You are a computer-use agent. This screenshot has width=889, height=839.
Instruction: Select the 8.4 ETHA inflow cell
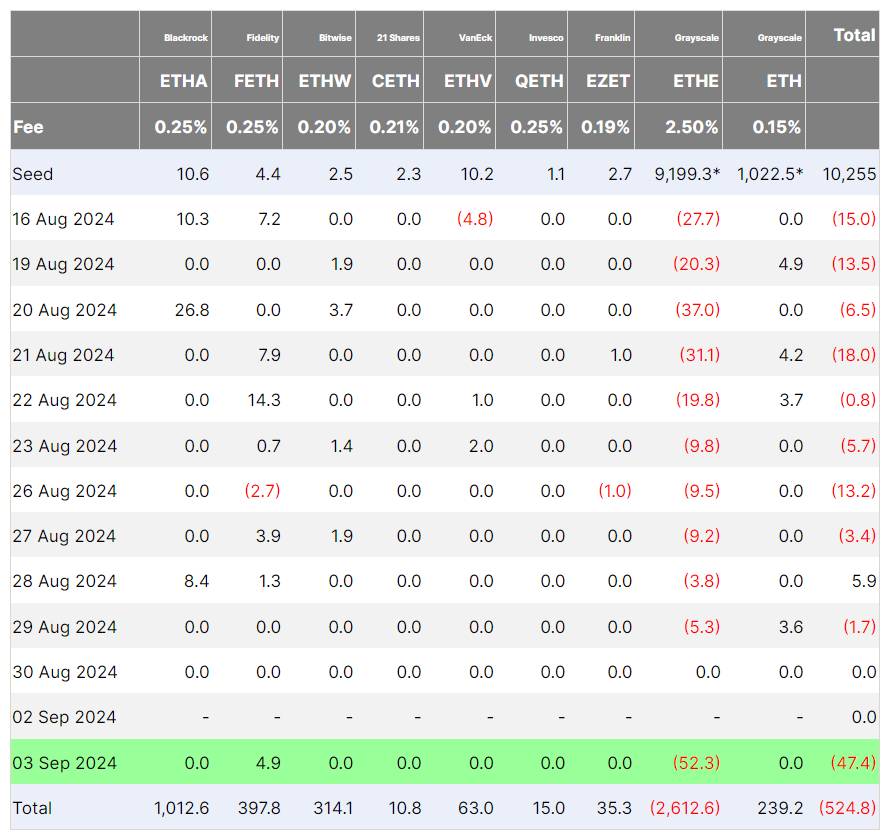196,582
